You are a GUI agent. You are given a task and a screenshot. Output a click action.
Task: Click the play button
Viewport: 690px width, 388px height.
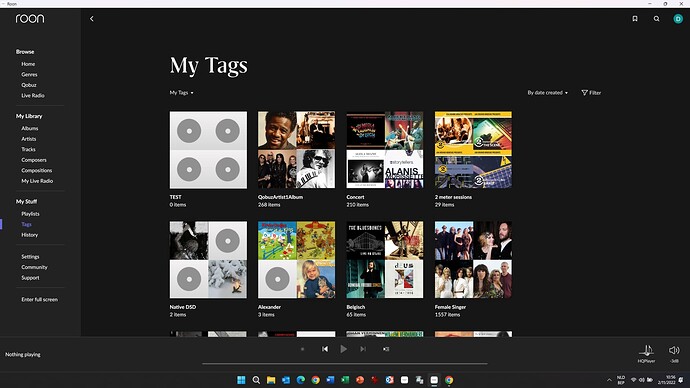tap(344, 349)
